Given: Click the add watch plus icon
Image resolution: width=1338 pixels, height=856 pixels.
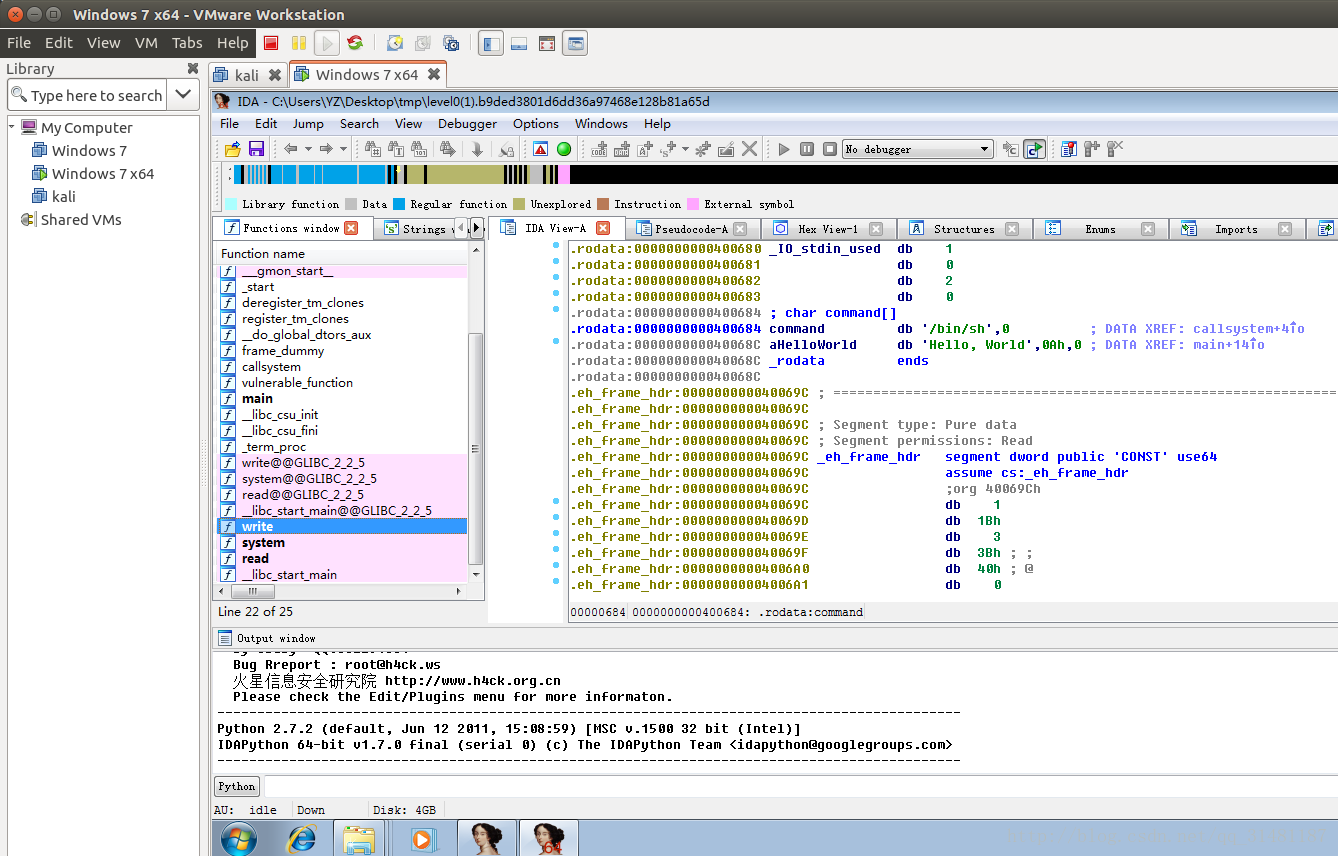Looking at the screenshot, I should tap(1091, 149).
